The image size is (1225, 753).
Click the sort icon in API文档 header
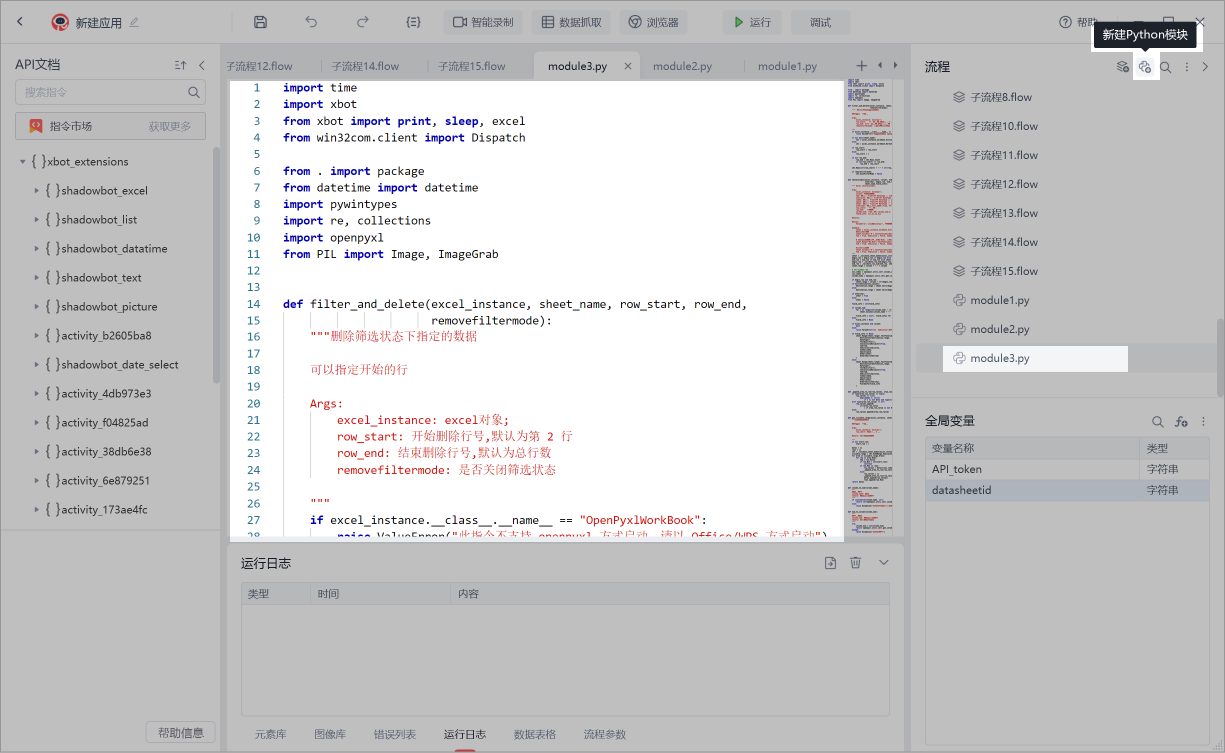point(181,65)
